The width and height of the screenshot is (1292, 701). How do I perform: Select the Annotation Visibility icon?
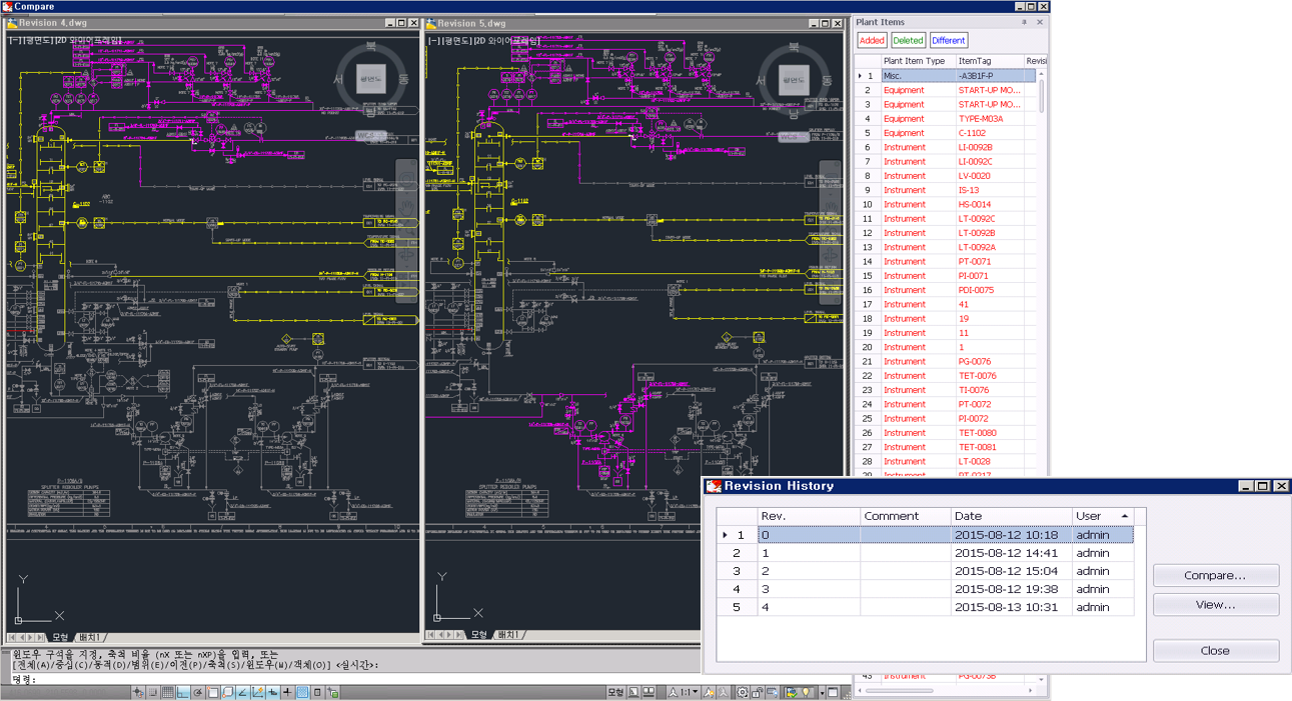tap(710, 691)
